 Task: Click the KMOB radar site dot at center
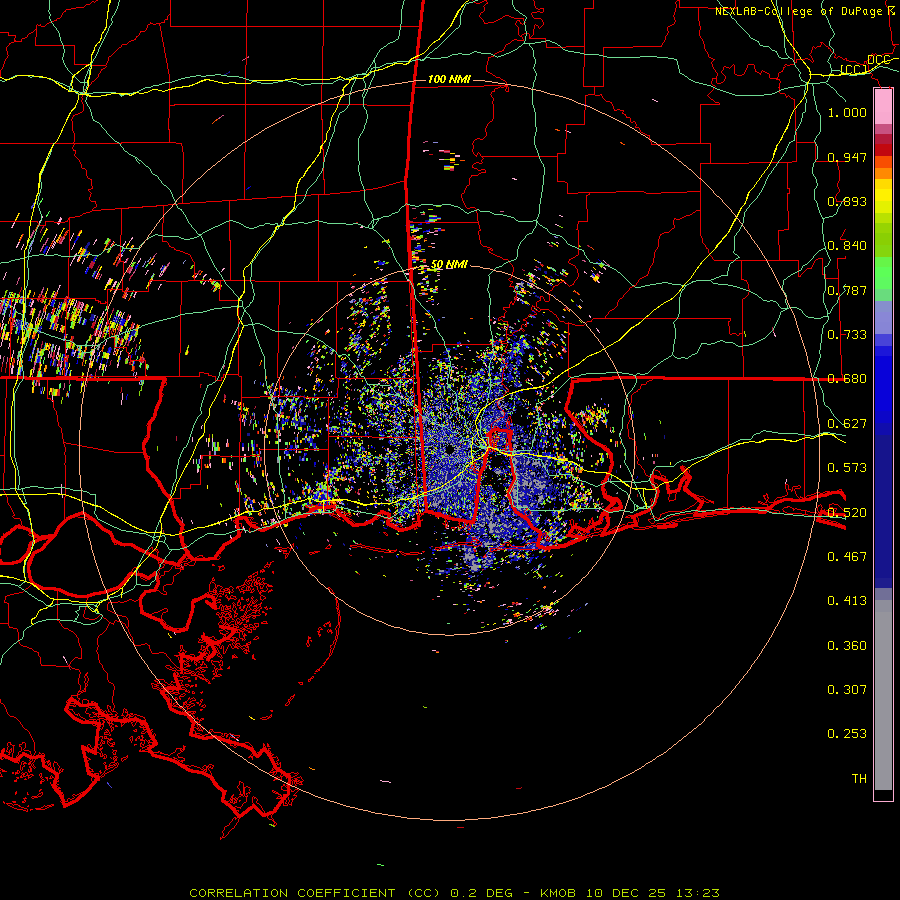tap(449, 449)
